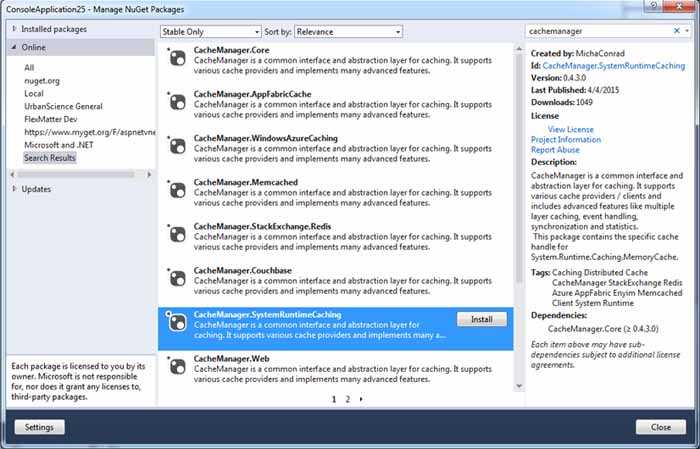This screenshot has height=449, width=700.
Task: Select the All source under Online
Action: (29, 67)
